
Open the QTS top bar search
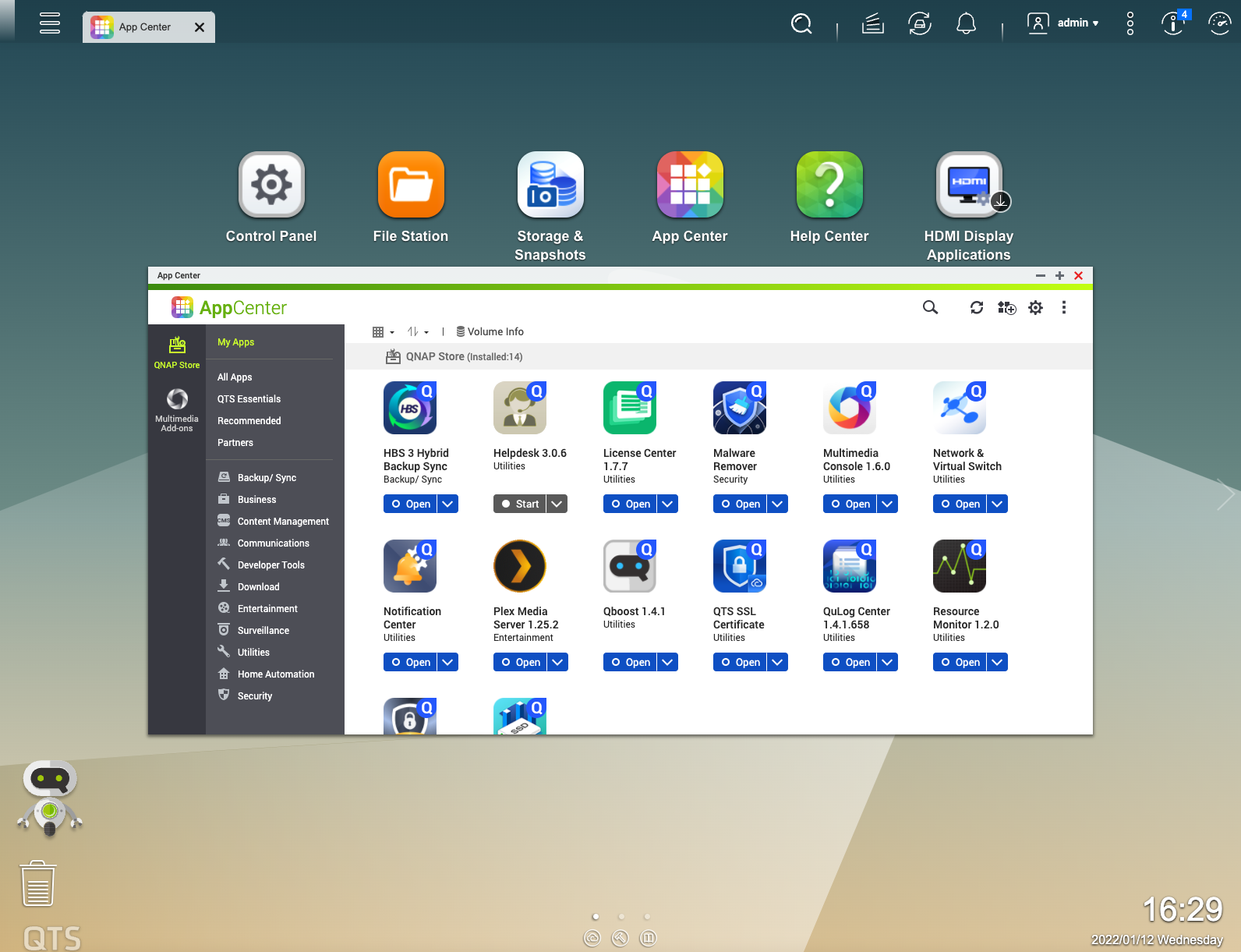coord(801,23)
